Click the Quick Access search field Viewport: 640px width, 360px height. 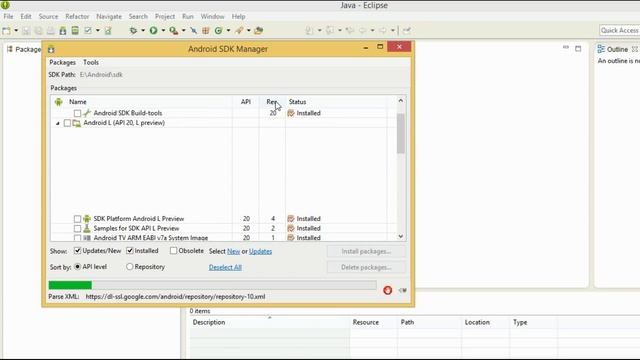[620, 31]
